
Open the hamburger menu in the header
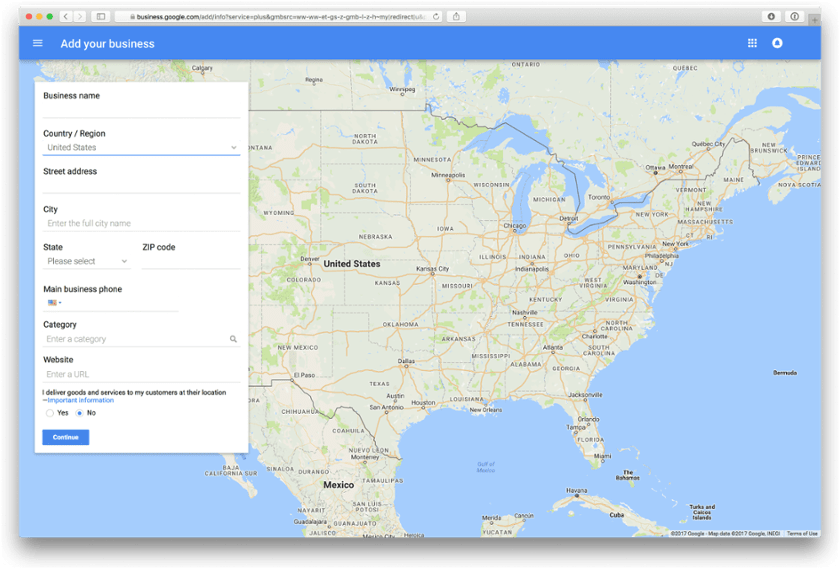click(38, 43)
